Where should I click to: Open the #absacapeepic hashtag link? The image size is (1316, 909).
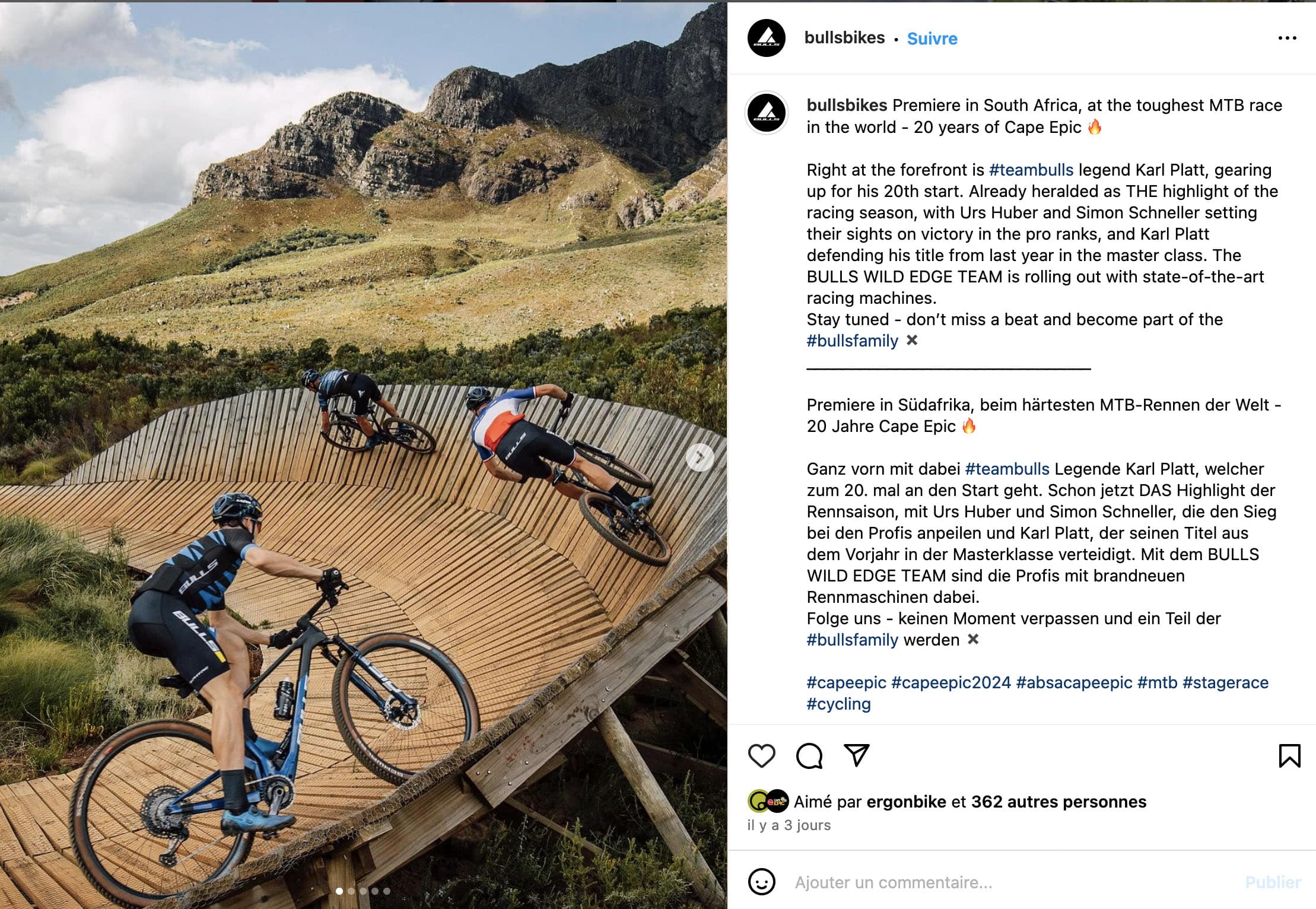click(x=1074, y=682)
